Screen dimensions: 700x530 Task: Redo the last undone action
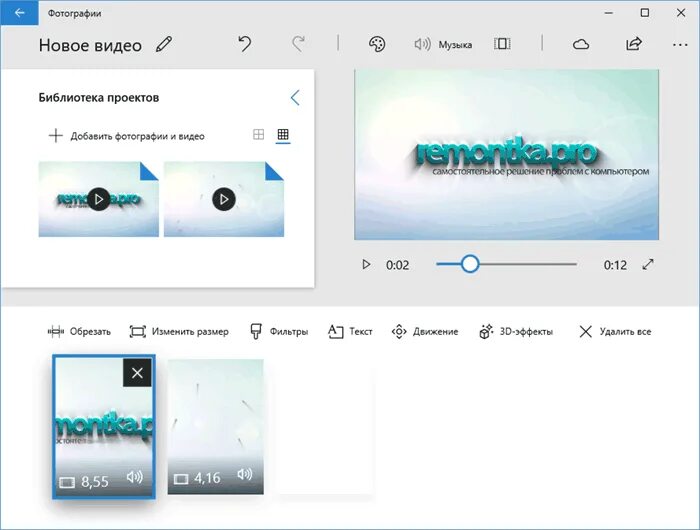[x=299, y=44]
